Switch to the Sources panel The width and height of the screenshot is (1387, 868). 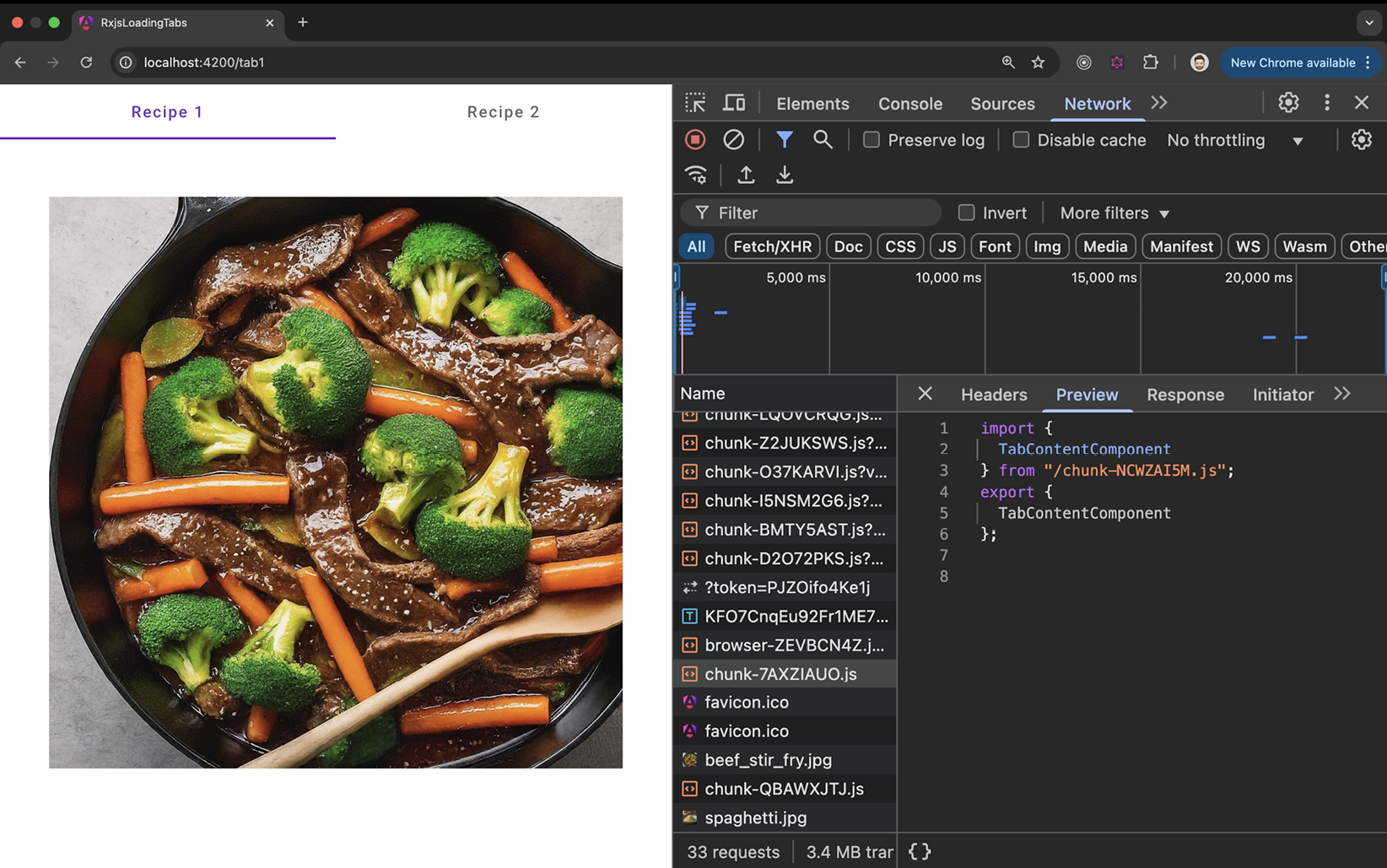1002,103
